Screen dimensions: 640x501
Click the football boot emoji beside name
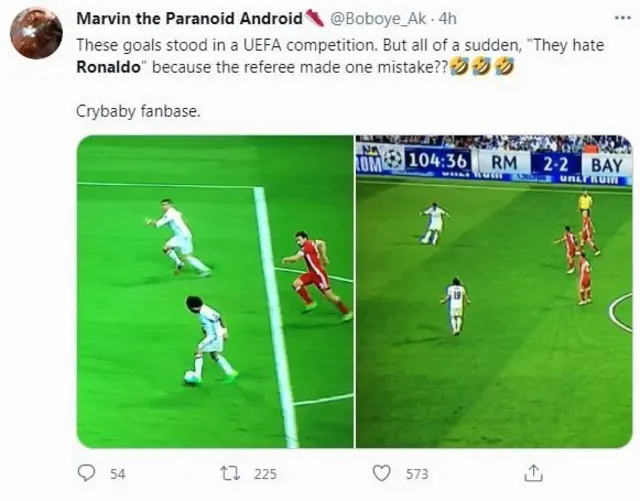point(314,18)
